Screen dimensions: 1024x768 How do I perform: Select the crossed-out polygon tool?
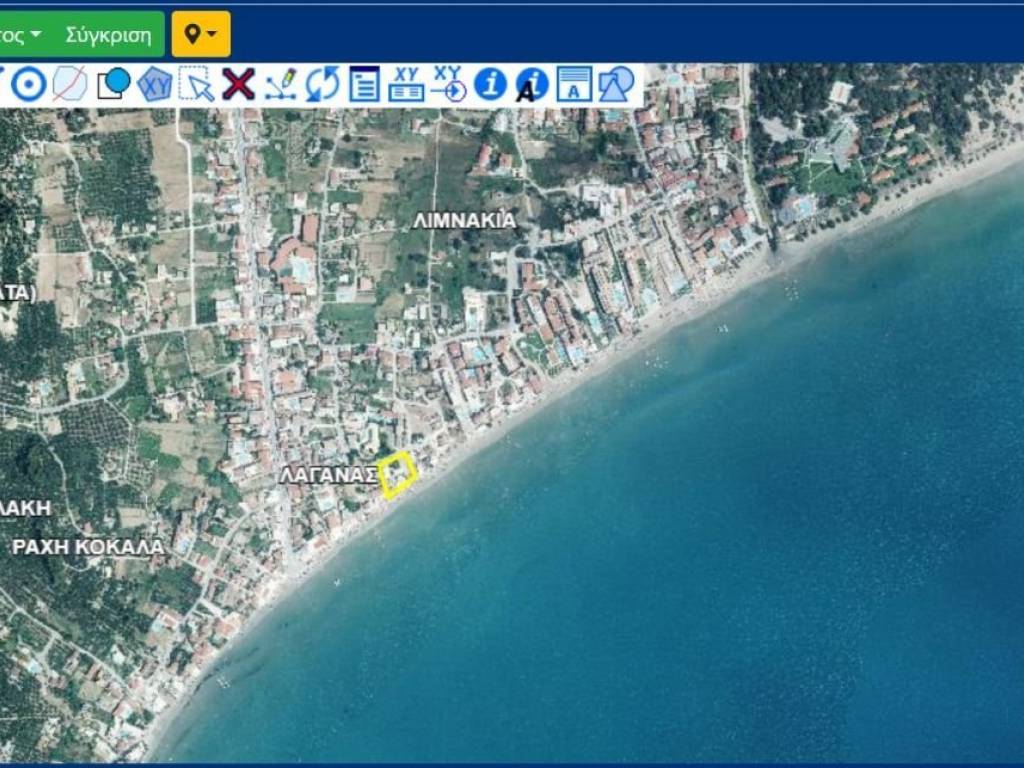click(x=69, y=85)
